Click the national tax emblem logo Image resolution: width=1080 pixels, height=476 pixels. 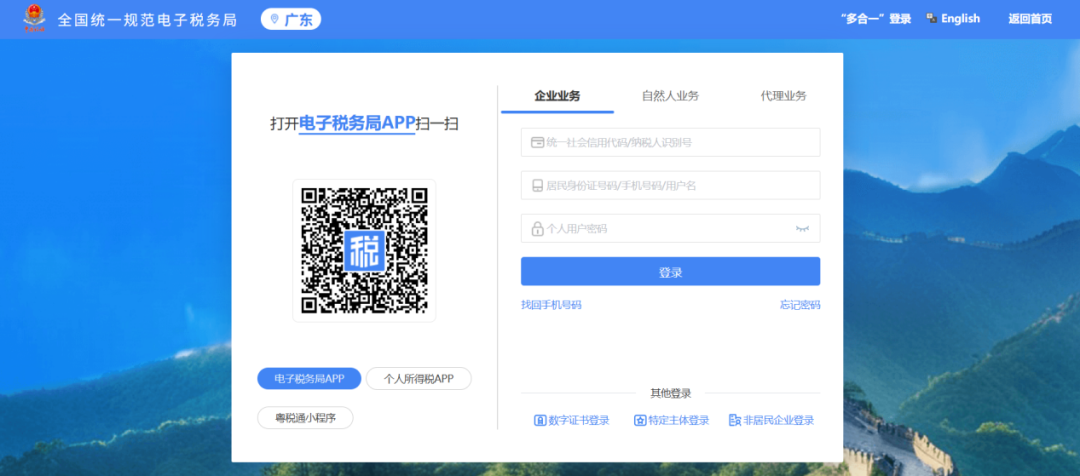pos(35,19)
